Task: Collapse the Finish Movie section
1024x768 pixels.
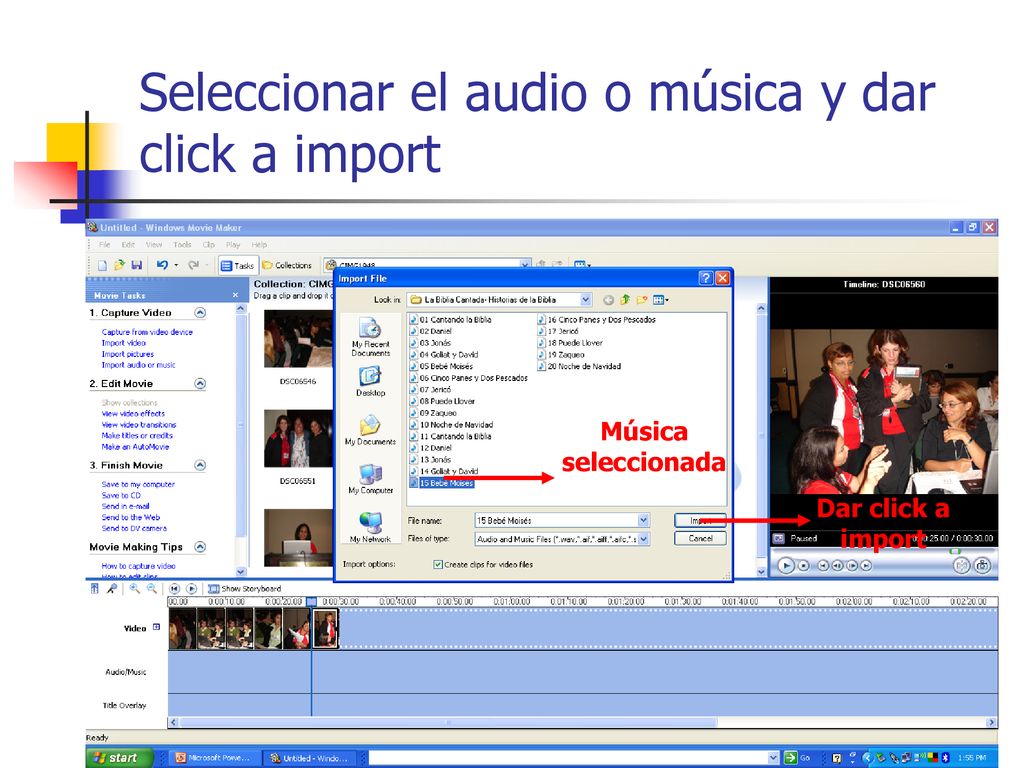Action: coord(200,465)
